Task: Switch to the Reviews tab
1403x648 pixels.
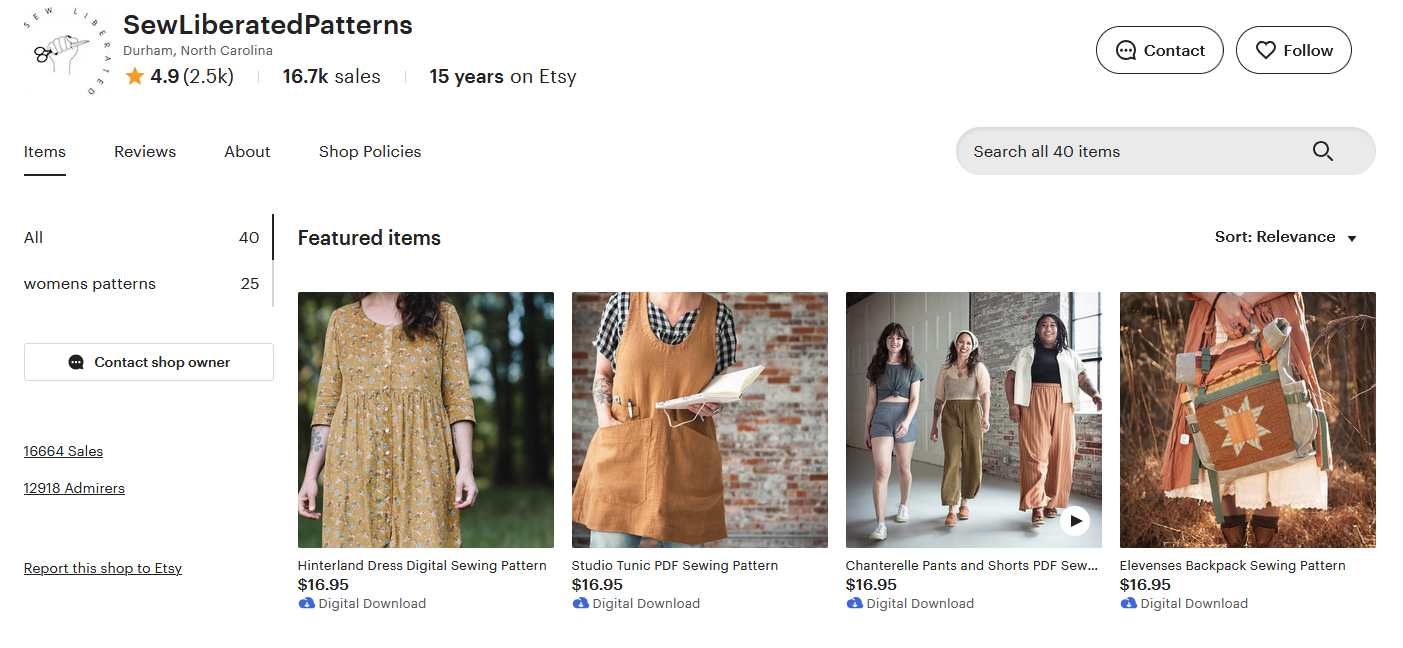Action: [145, 152]
